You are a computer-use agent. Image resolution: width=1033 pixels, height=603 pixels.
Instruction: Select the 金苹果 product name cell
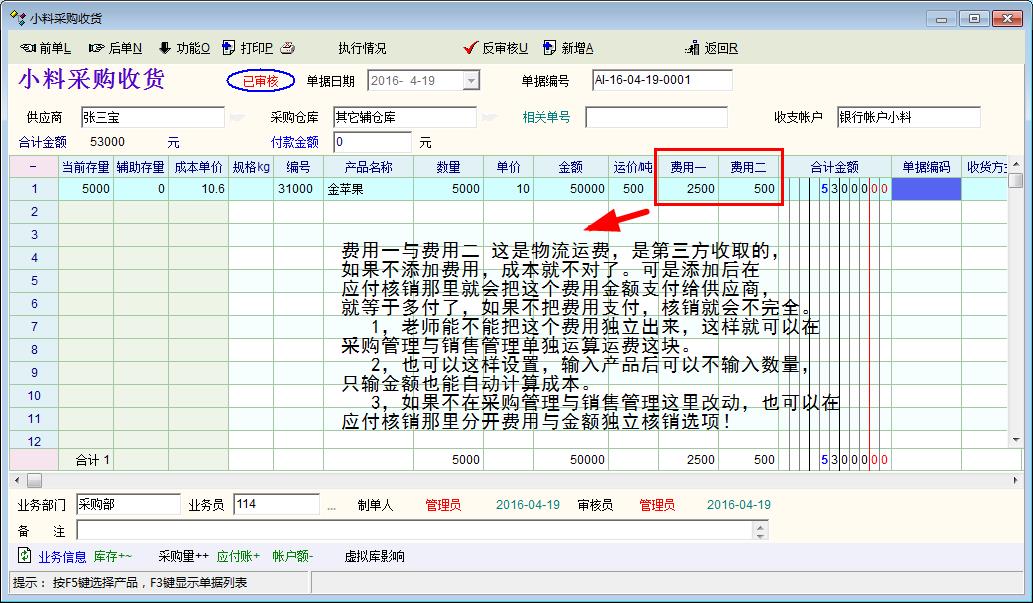(367, 189)
